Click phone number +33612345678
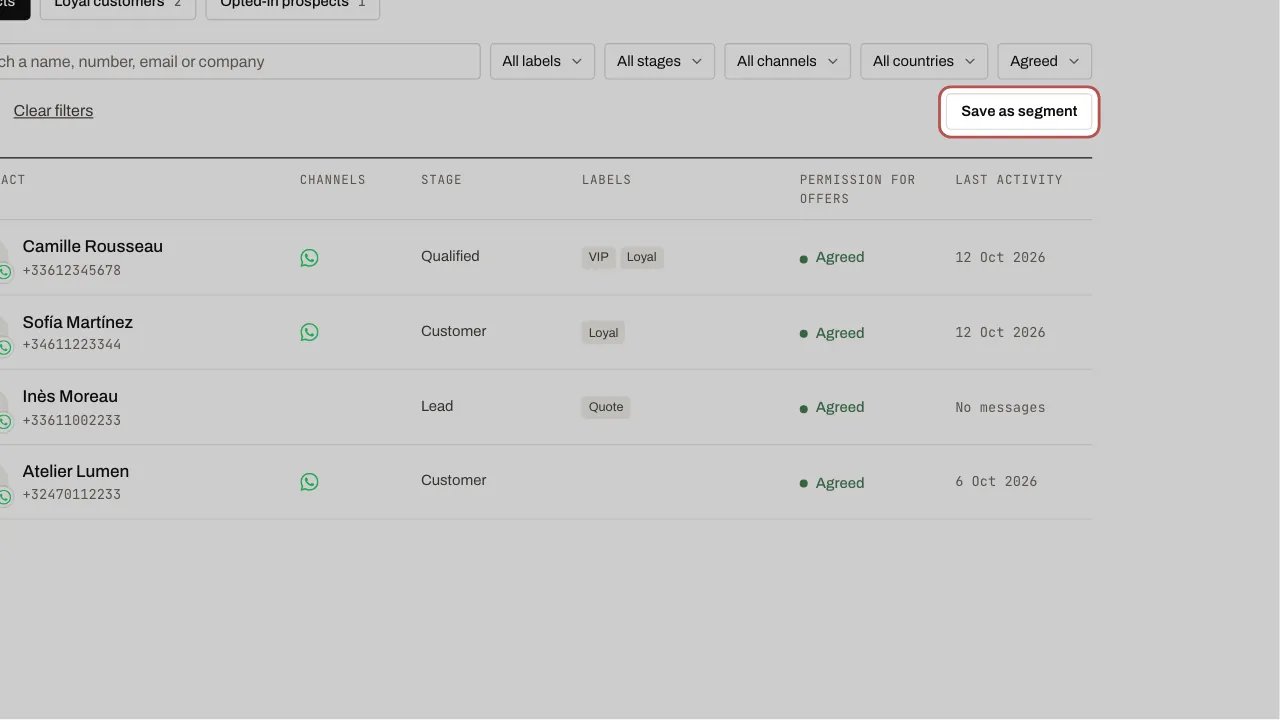The height and width of the screenshot is (720, 1280). 72,271
